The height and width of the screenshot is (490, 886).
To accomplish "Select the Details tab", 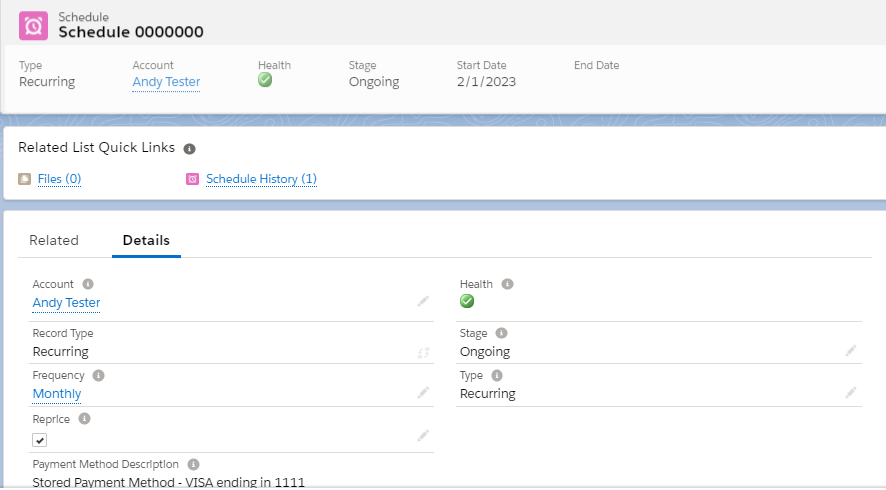I will pos(146,241).
